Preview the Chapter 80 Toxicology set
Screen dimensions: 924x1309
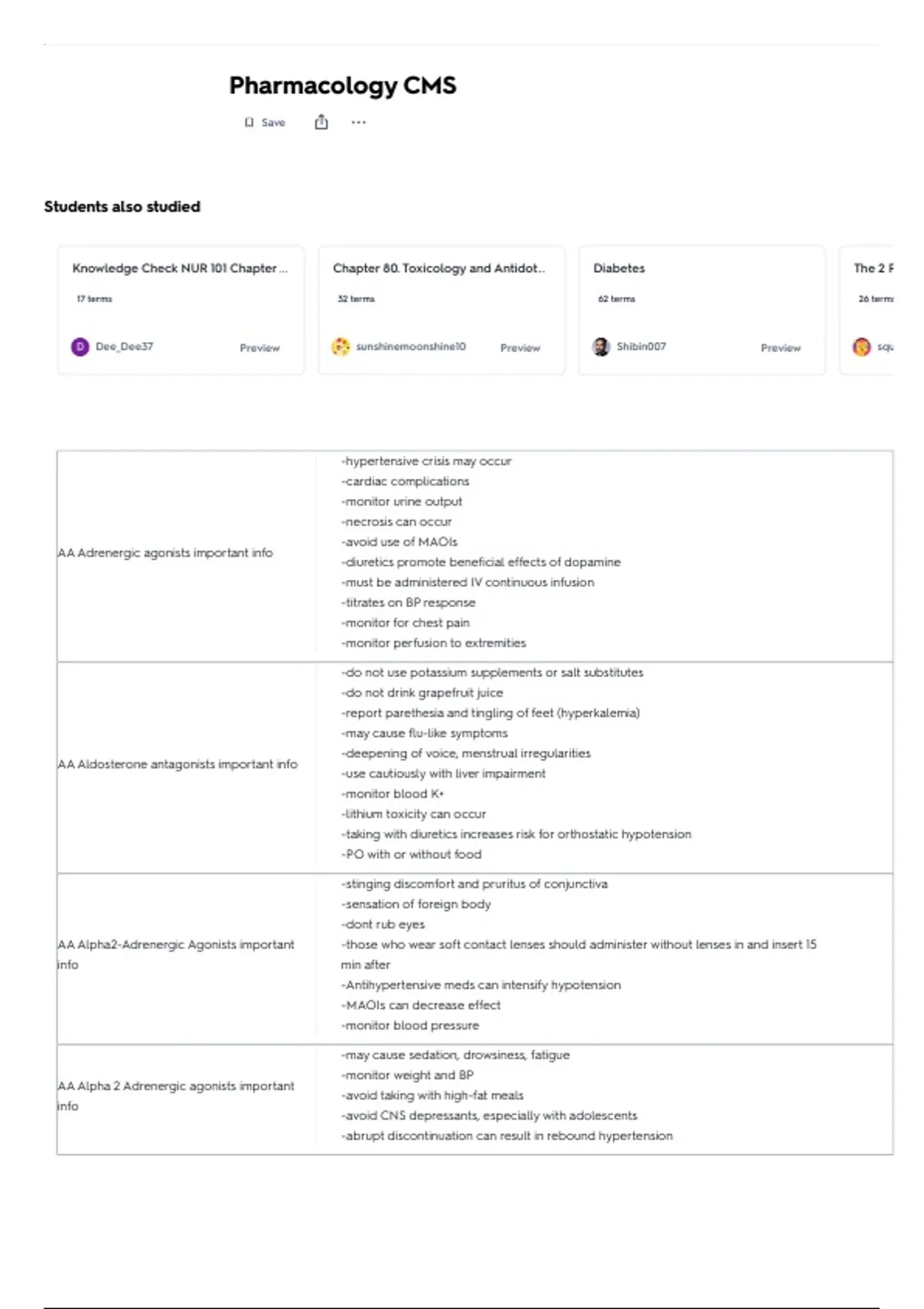point(521,348)
